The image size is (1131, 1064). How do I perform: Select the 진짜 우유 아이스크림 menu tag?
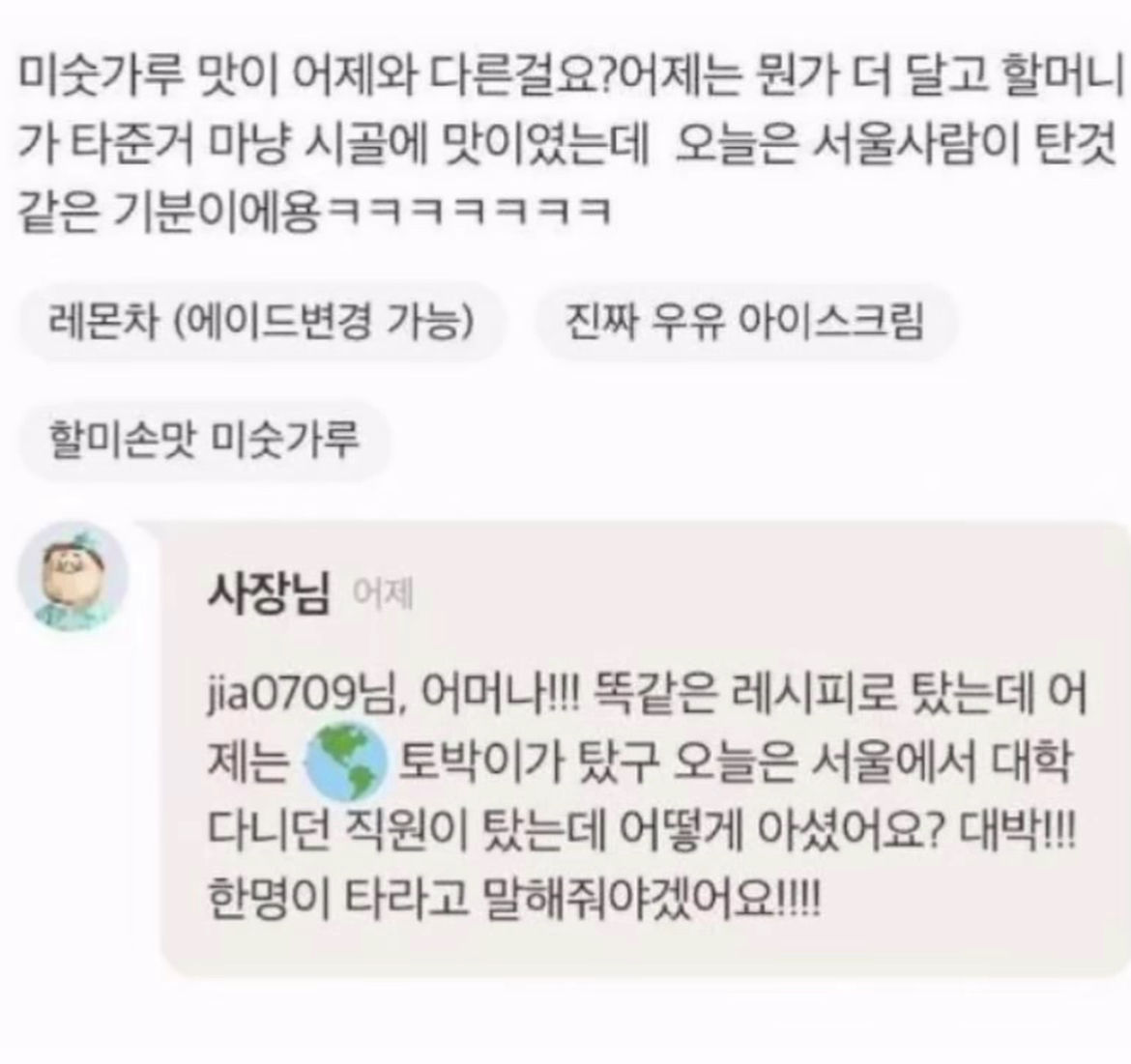tap(744, 322)
